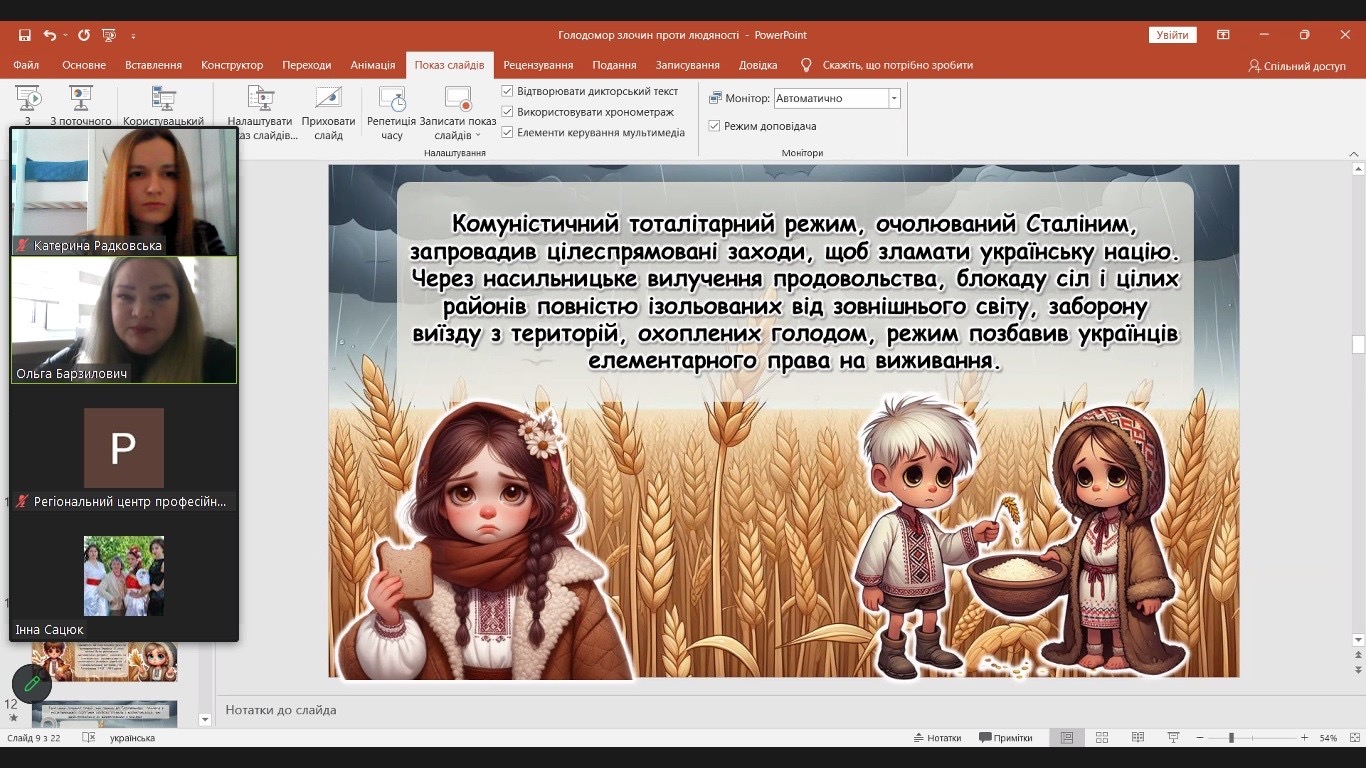Record the slide show

(x=456, y=105)
